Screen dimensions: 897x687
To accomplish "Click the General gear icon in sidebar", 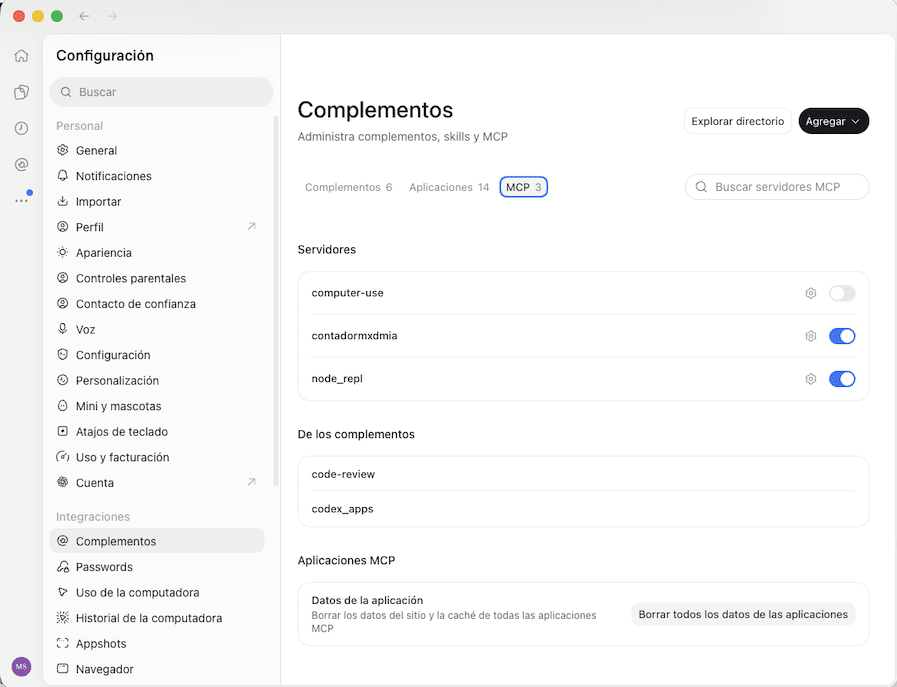I will (63, 150).
